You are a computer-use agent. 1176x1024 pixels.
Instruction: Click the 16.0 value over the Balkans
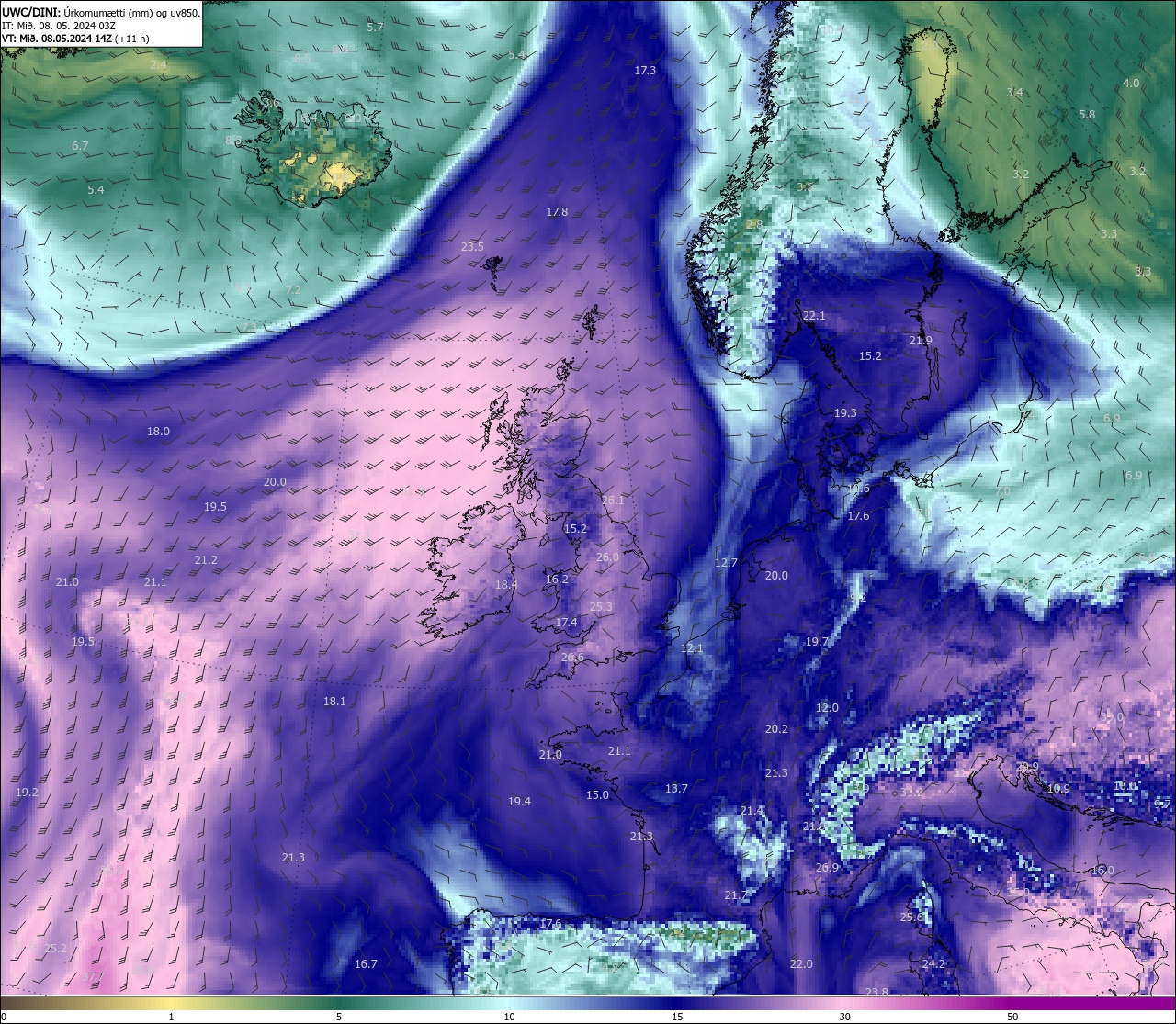(x=1102, y=871)
